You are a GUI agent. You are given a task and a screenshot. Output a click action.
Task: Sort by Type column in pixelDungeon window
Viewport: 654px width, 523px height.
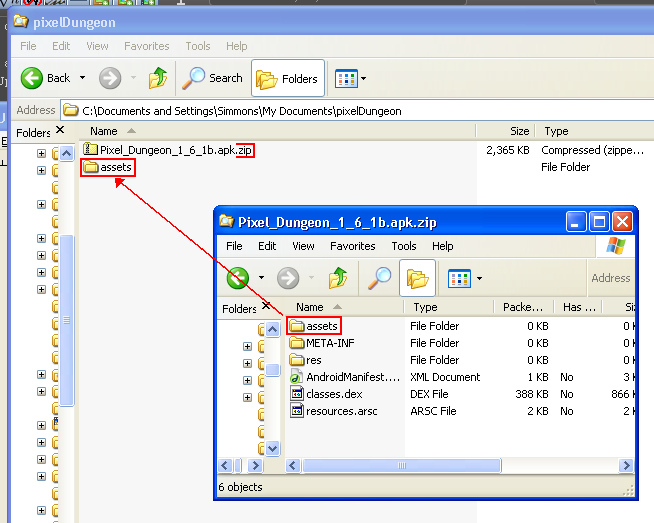(556, 131)
